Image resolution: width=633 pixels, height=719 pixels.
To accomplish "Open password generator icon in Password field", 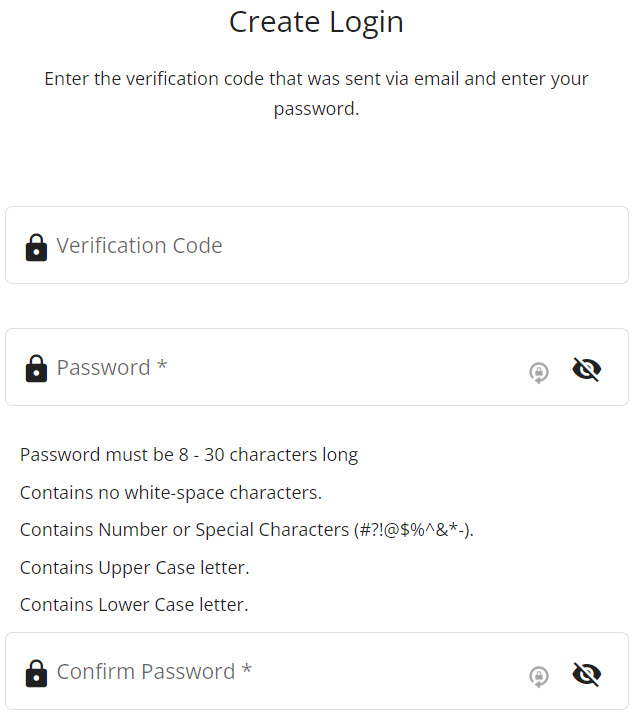I will [539, 372].
